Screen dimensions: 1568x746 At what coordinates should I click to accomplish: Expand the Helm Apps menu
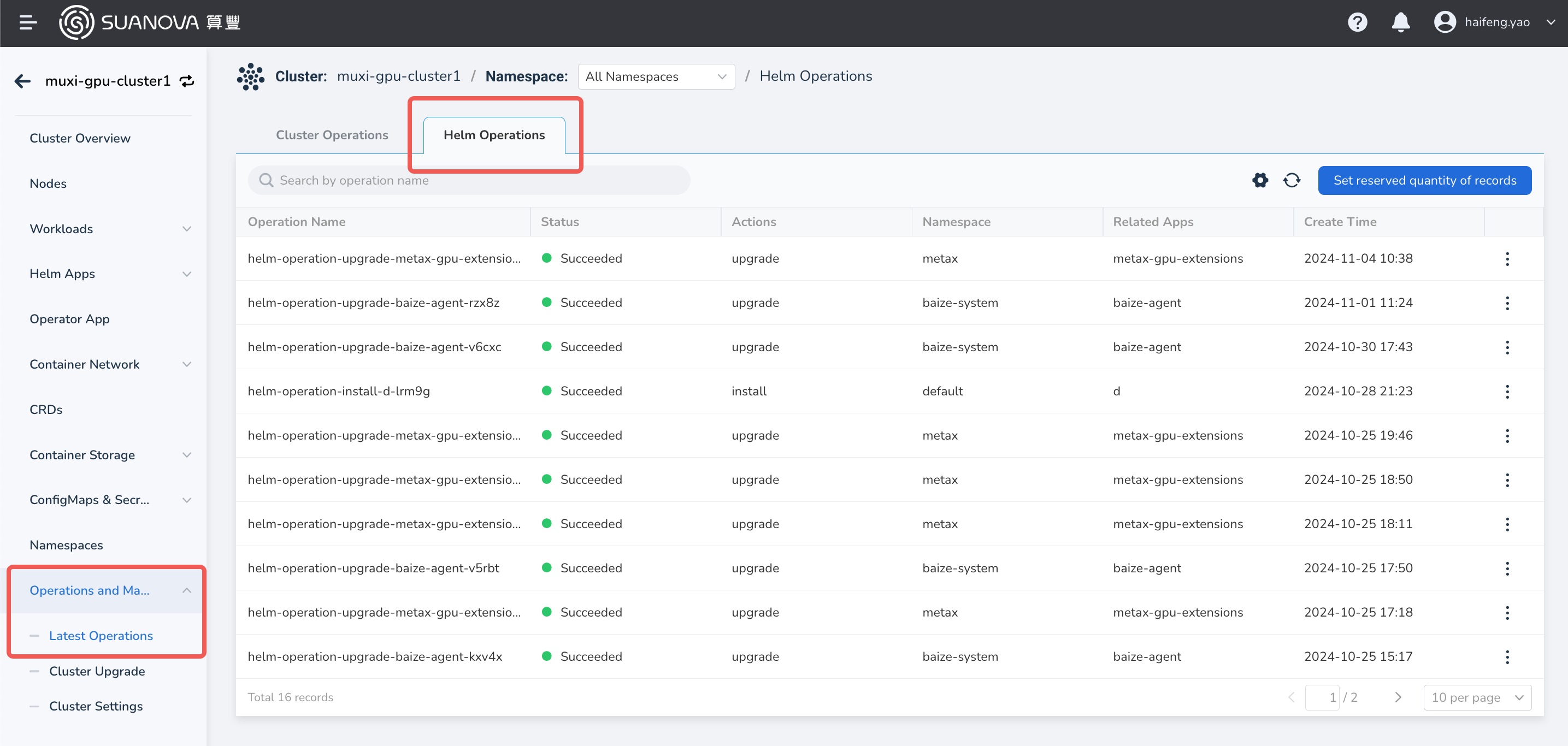[x=110, y=274]
